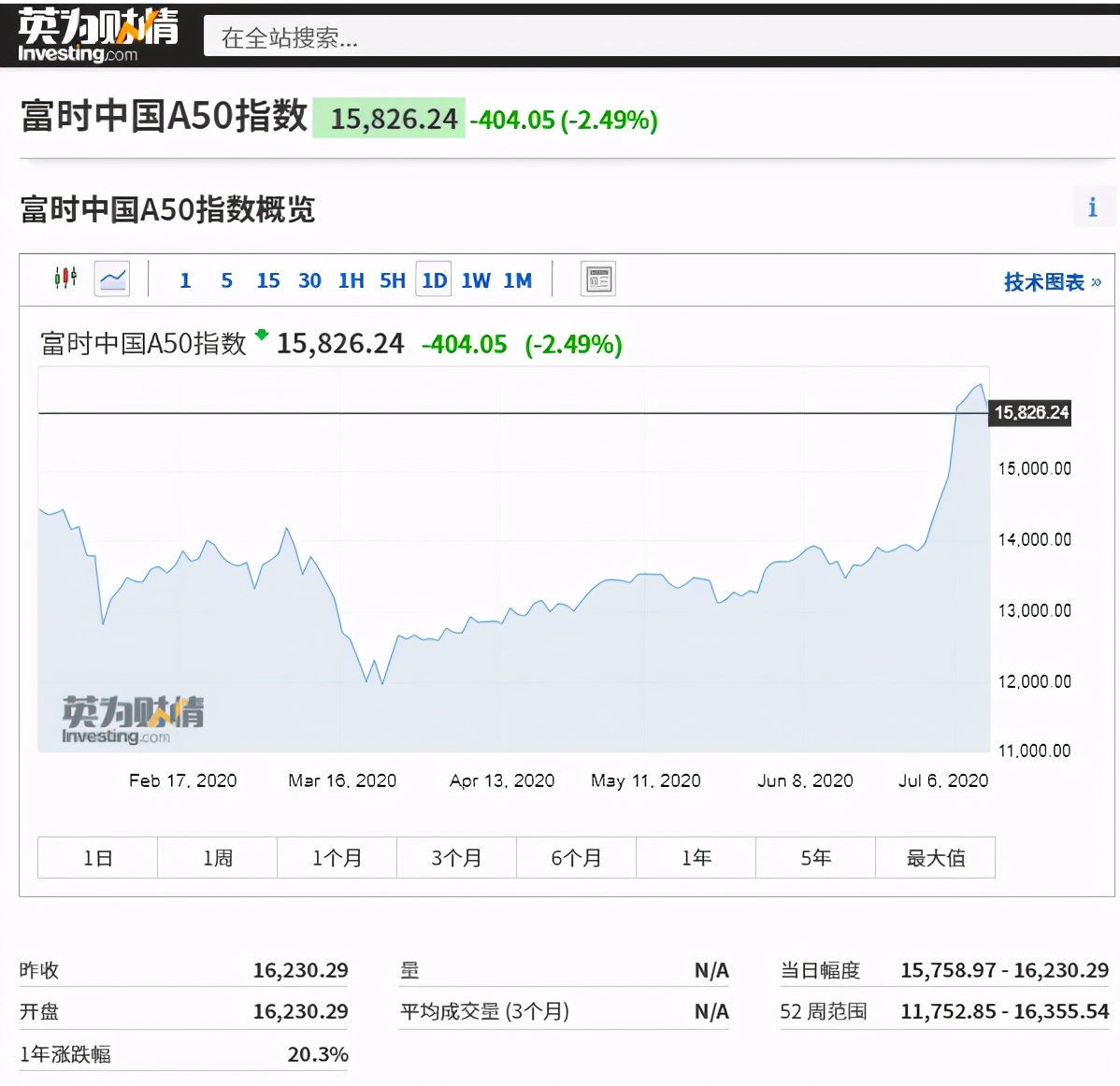This screenshot has height=1086, width=1120.
Task: Switch to the 1年 range tab
Action: pos(696,857)
